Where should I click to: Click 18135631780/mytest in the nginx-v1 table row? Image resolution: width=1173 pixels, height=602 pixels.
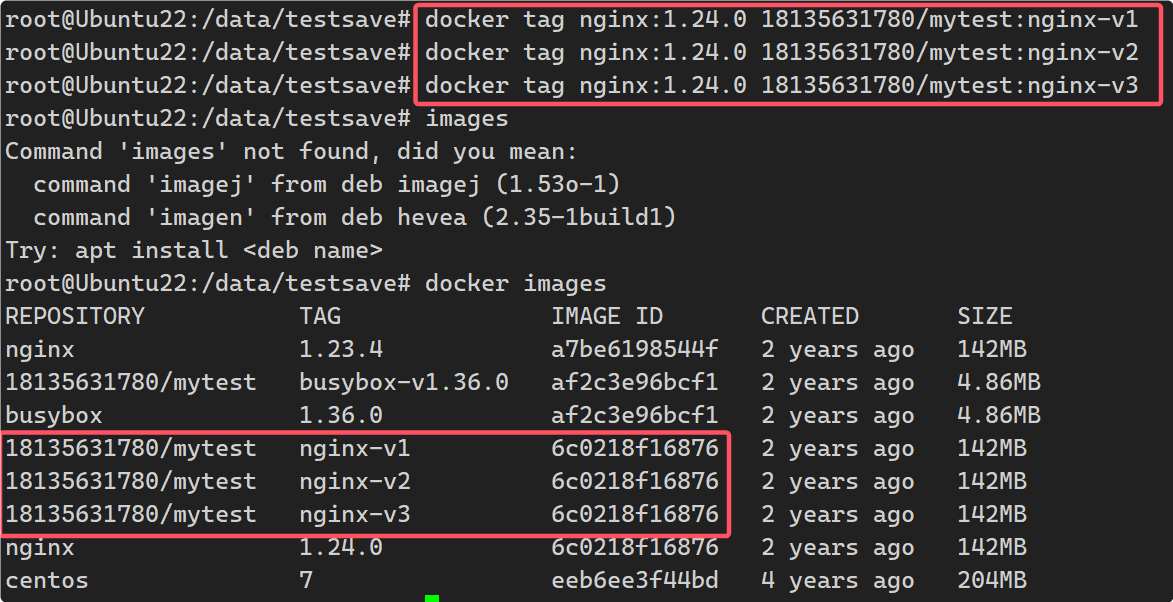pyautogui.click(x=131, y=449)
